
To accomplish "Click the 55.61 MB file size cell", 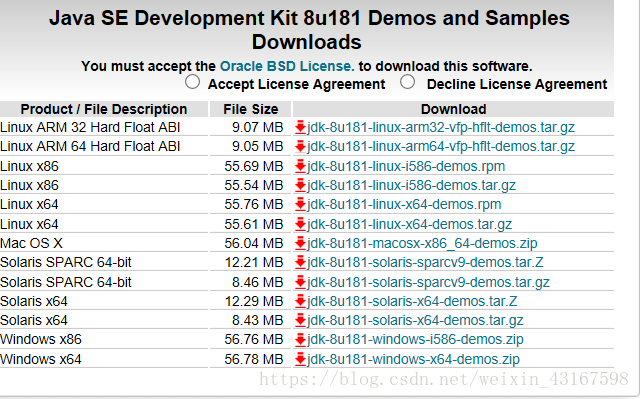I will (x=250, y=224).
